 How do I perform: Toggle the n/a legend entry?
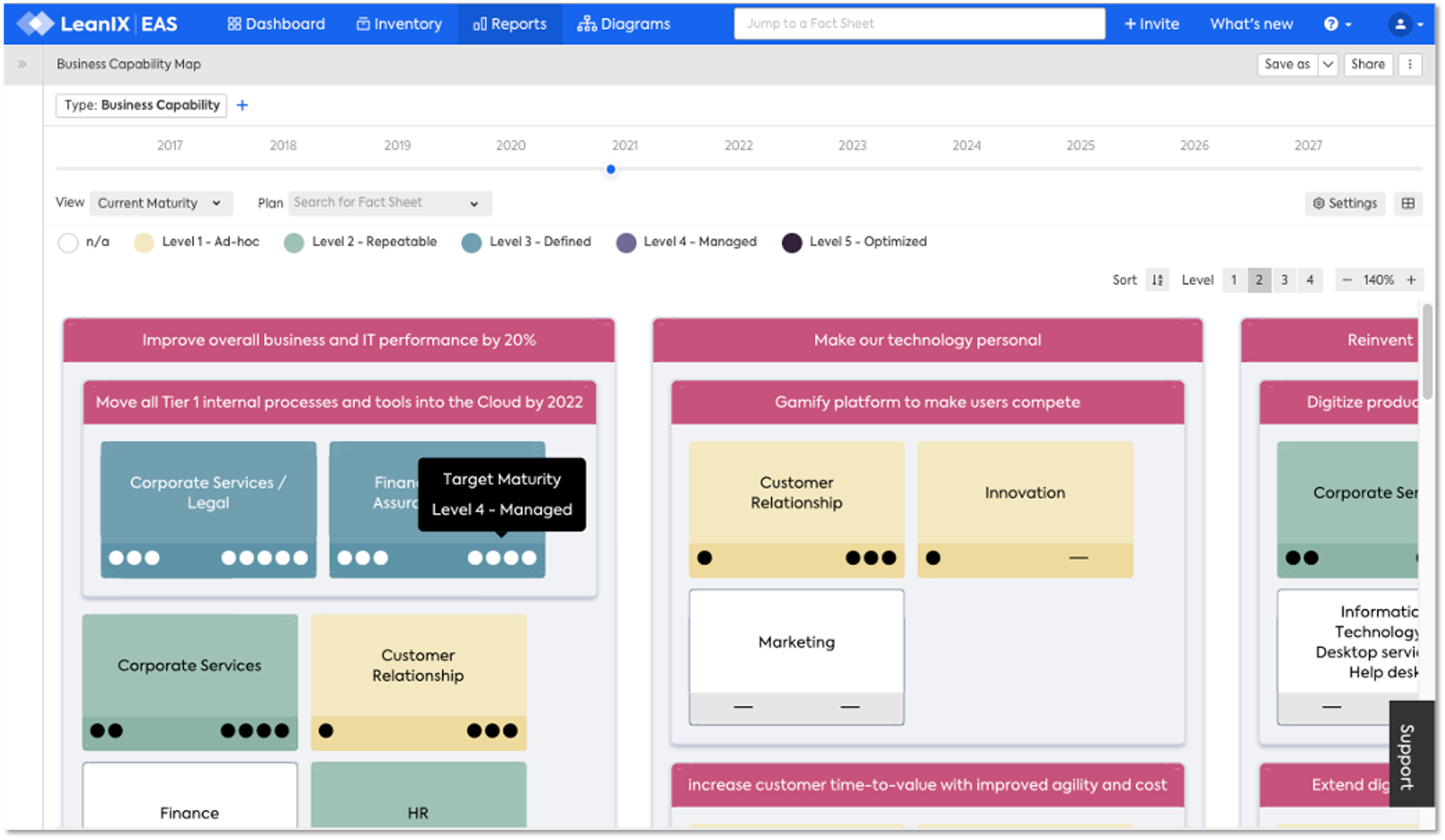click(x=83, y=242)
